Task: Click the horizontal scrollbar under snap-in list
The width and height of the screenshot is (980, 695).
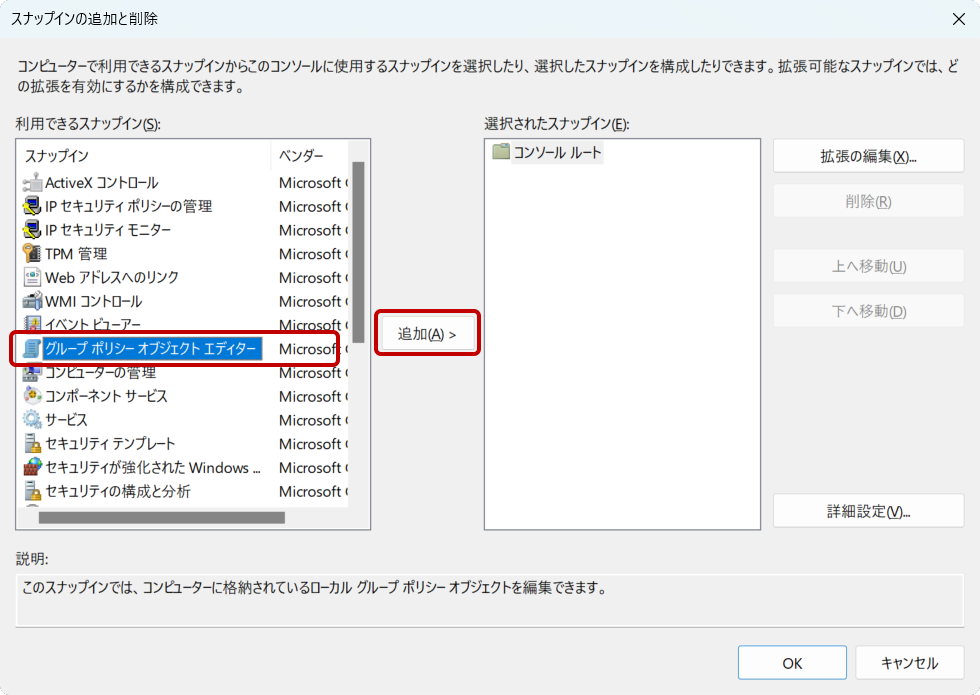Action: click(x=160, y=518)
